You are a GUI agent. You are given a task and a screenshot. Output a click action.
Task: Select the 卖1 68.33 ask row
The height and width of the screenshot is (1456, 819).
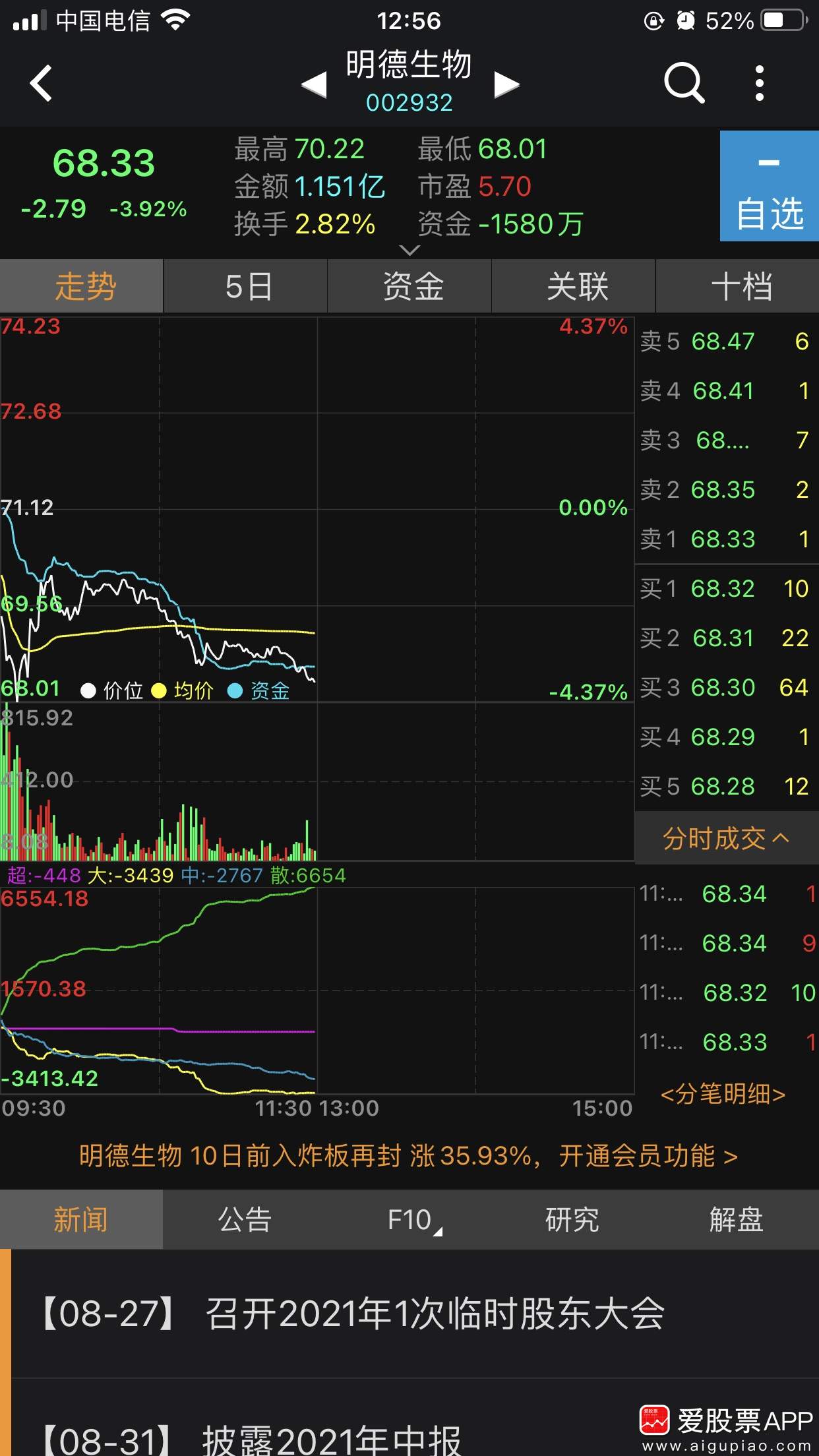(x=727, y=539)
